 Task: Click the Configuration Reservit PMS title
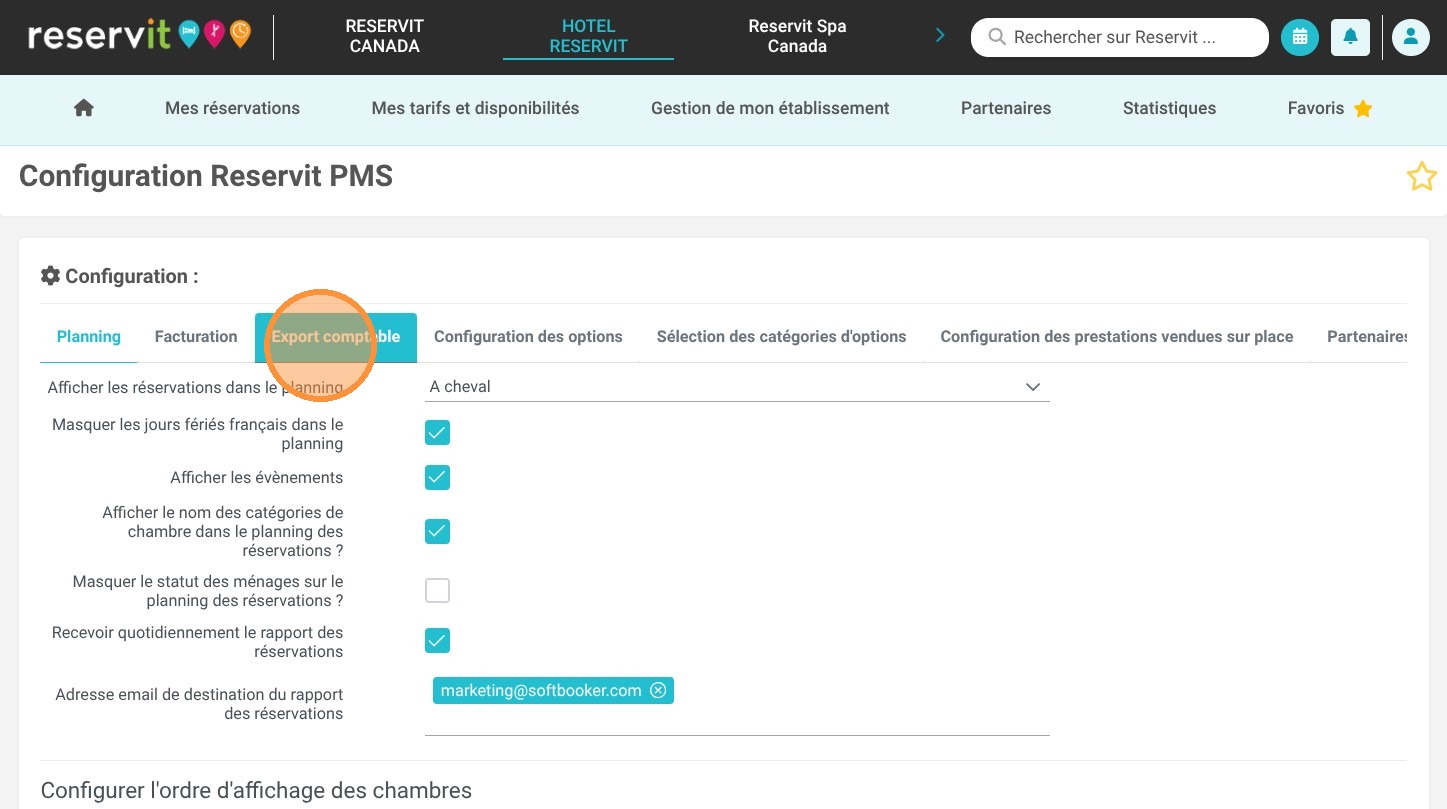[x=206, y=176]
